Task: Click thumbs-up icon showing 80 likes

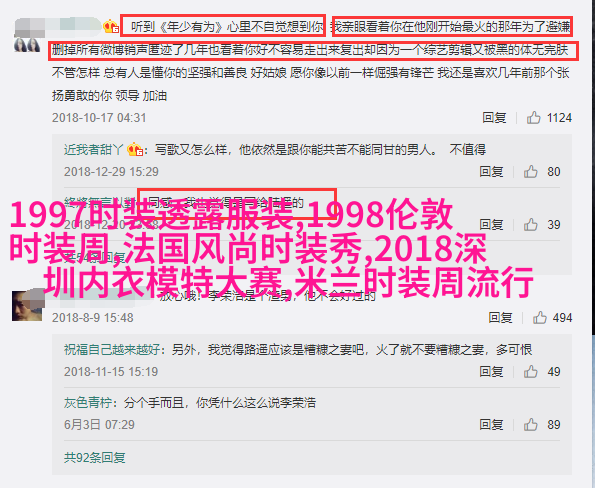Action: [x=530, y=172]
